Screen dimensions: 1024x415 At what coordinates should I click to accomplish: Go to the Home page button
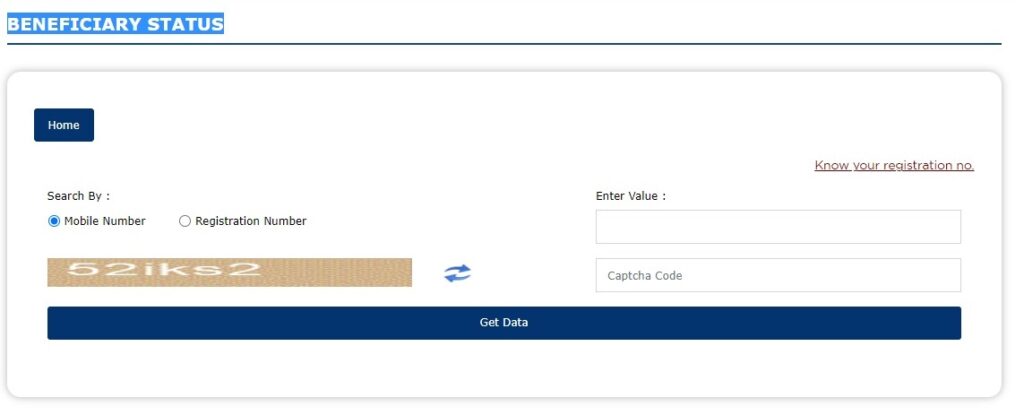tap(64, 125)
